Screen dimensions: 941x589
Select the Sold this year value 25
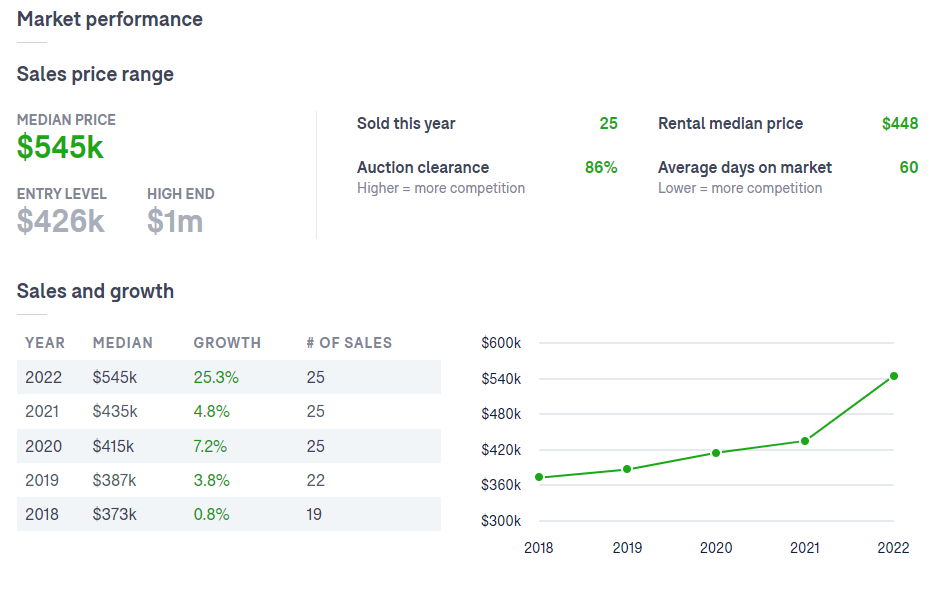click(609, 123)
